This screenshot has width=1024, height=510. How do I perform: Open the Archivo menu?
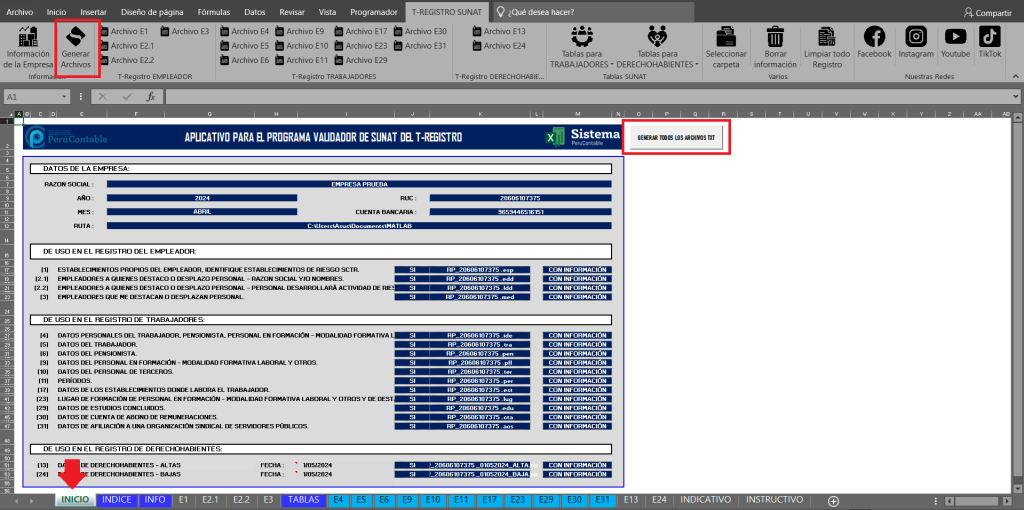(20, 12)
